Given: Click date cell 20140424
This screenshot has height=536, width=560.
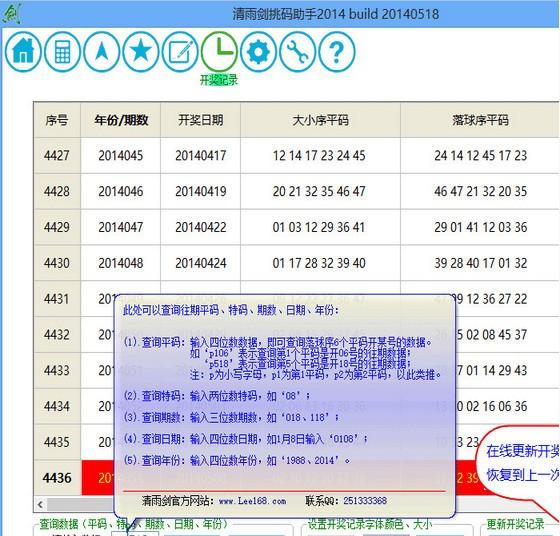Looking at the screenshot, I should point(200,263).
